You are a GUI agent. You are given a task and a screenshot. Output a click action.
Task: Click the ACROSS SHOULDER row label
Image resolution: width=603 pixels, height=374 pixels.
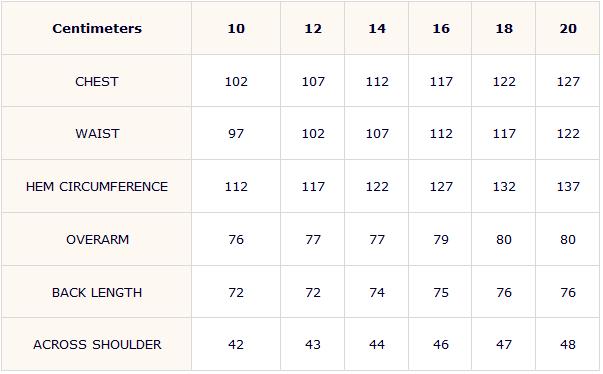[x=97, y=345]
